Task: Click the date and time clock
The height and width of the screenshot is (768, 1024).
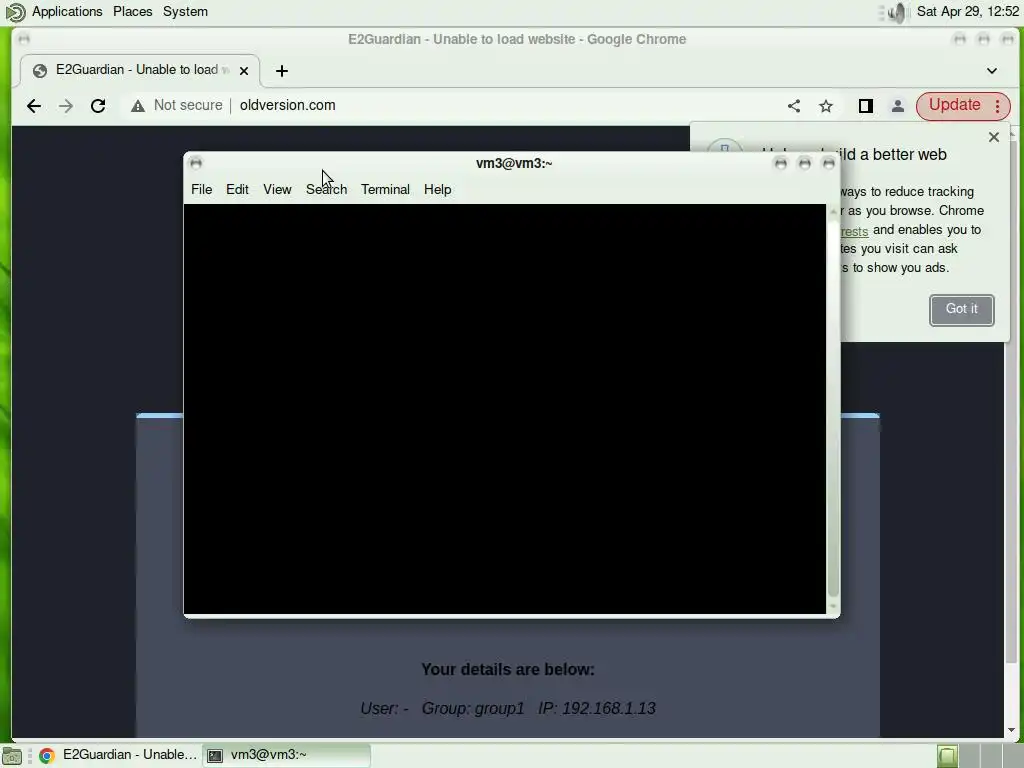Action: 967,12
